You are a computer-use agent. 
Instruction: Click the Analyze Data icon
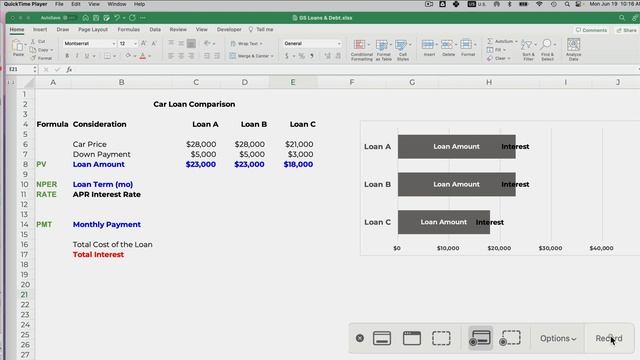pyautogui.click(x=573, y=44)
